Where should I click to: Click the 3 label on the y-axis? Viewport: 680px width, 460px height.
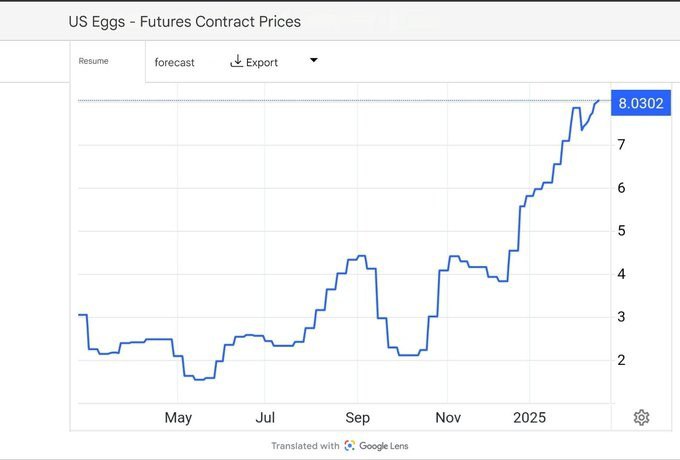point(622,317)
